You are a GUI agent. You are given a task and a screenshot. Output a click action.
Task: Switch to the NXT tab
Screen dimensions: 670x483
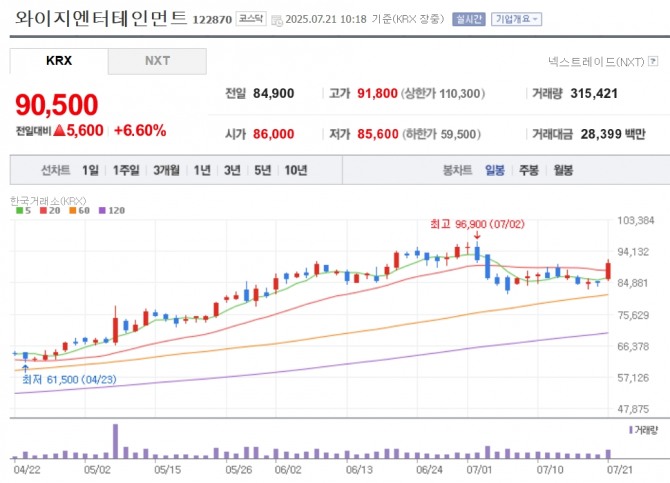pyautogui.click(x=157, y=61)
